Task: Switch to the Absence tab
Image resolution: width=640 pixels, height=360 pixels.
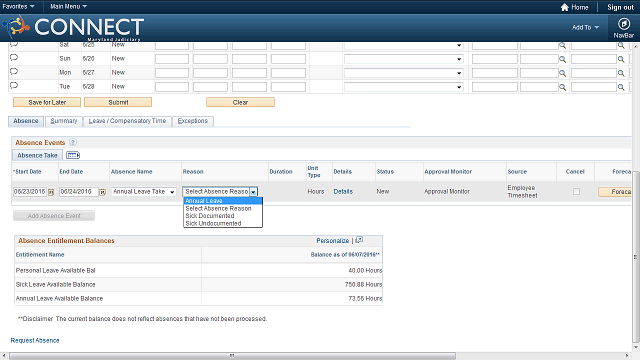Action: 26,121
